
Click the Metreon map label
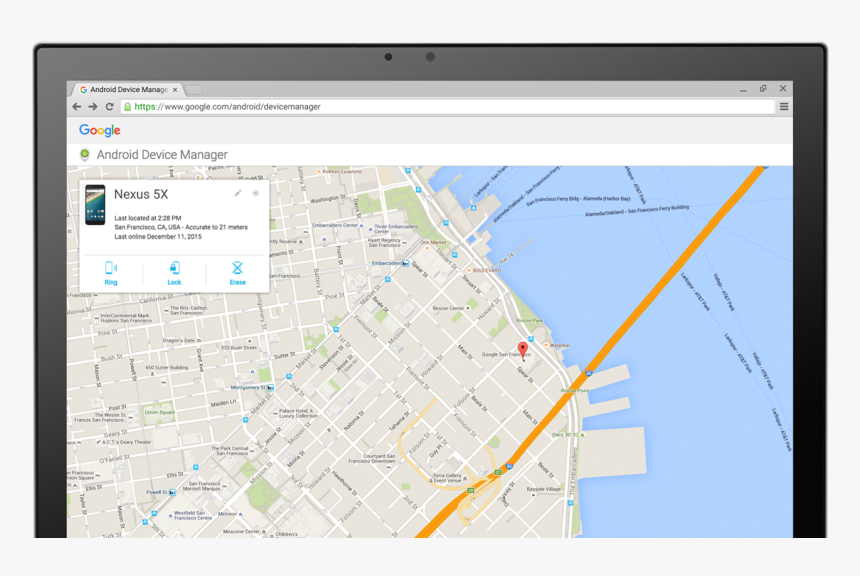[227, 514]
